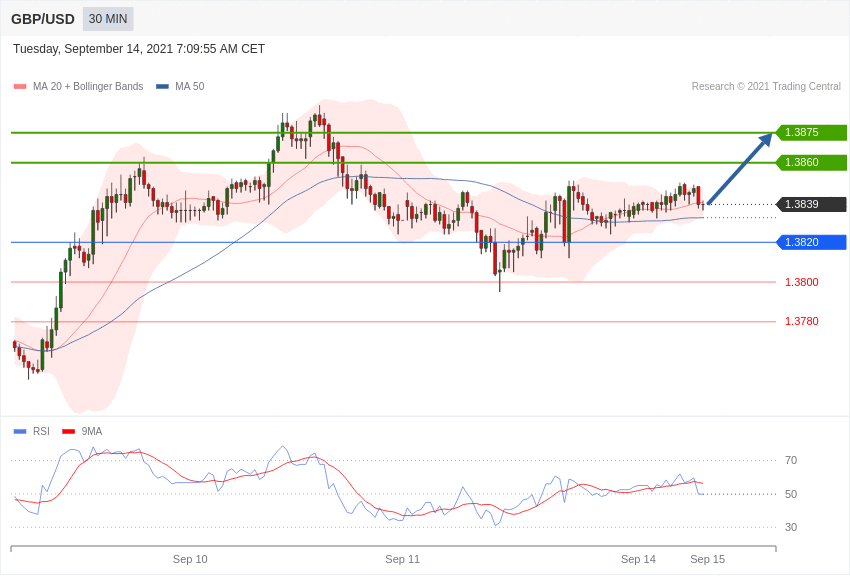The width and height of the screenshot is (850, 576).
Task: Click the Sep 10 date axis label
Action: click(x=190, y=559)
